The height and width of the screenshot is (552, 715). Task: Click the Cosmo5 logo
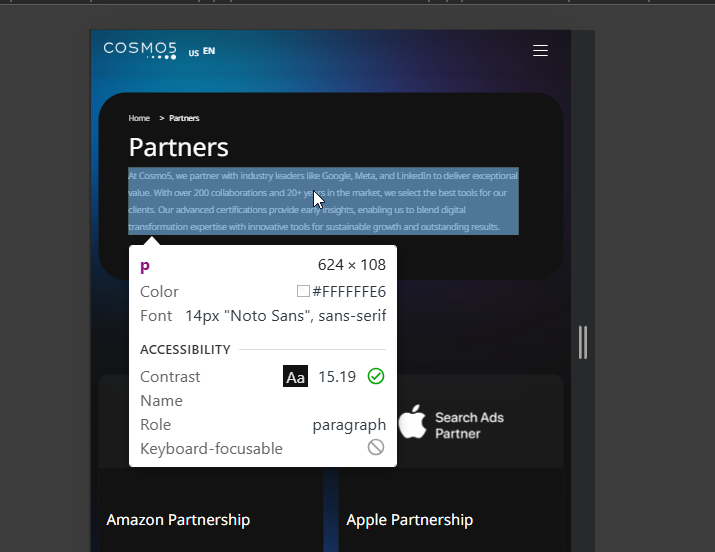pyautogui.click(x=140, y=51)
